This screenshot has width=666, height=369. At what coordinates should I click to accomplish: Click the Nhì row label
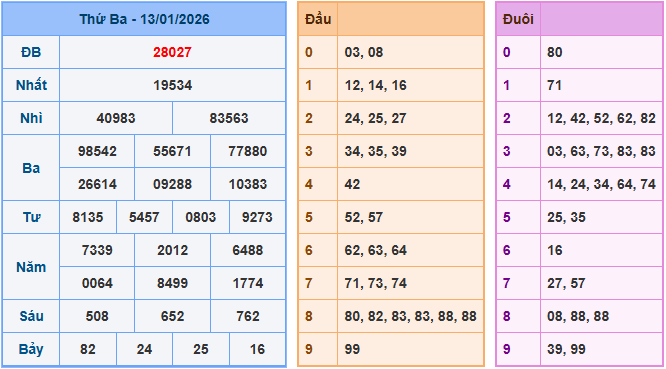pos(31,118)
